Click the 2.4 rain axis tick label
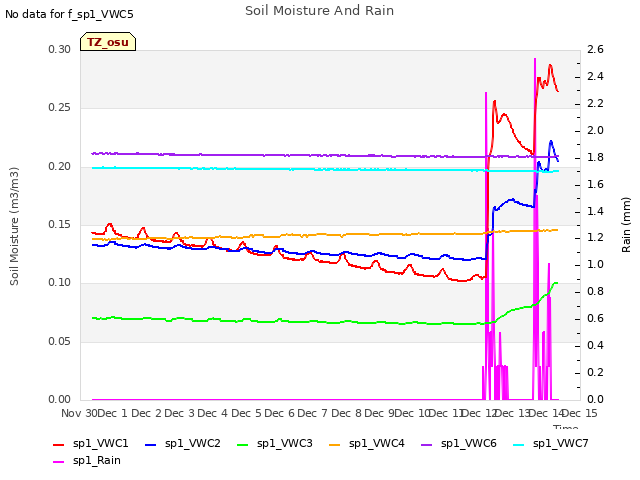 596,76
